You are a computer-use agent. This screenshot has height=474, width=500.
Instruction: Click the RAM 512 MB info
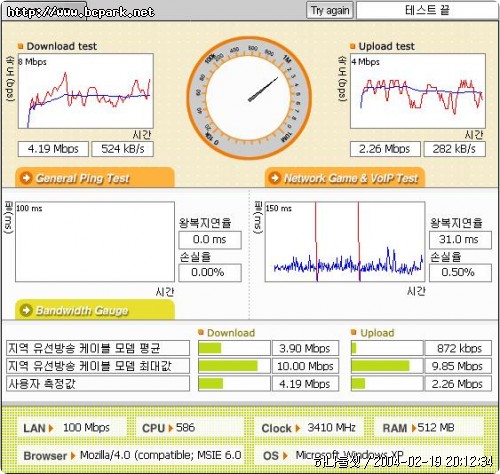[428, 427]
